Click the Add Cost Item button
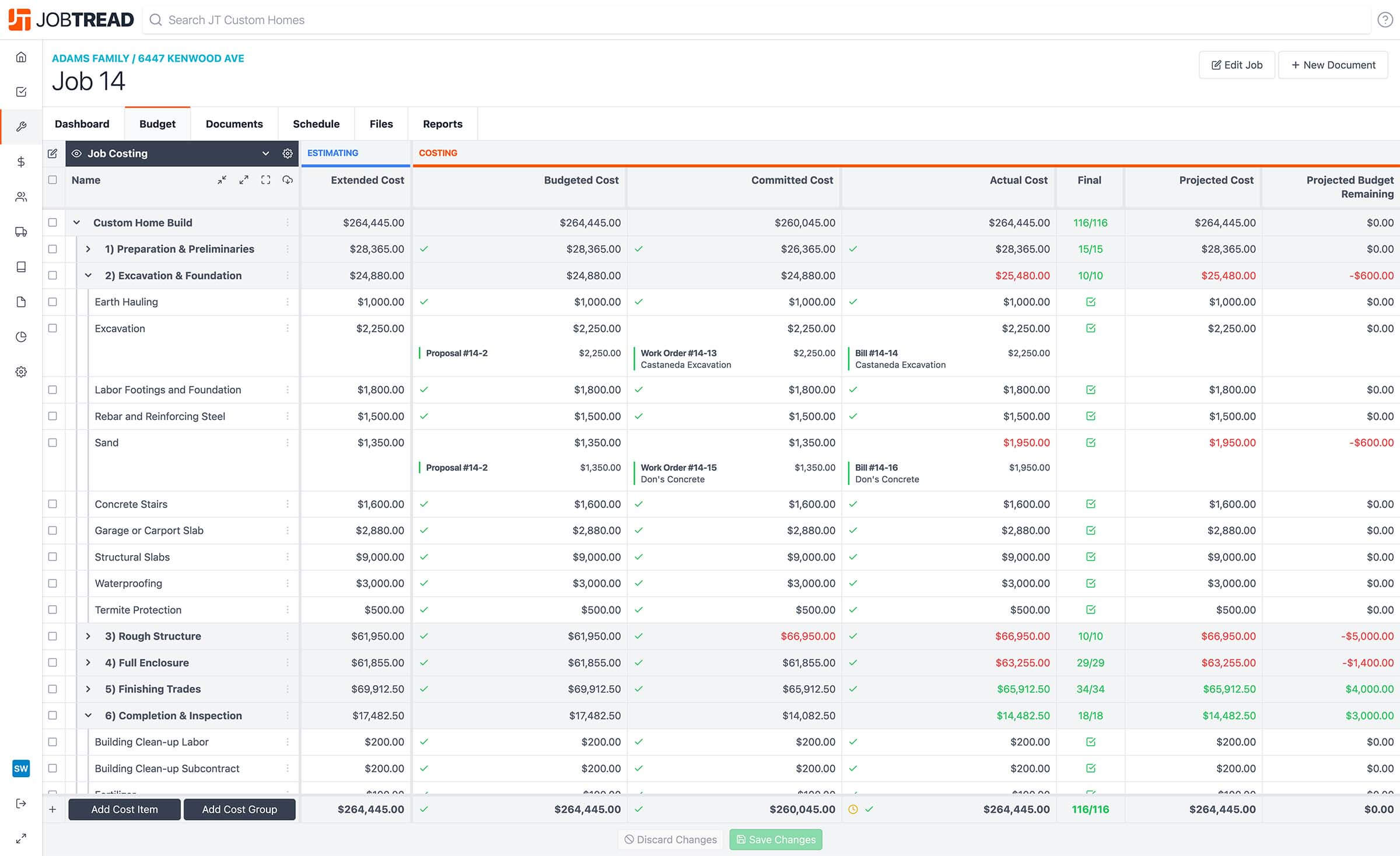Screen dimensions: 1400x856 [124, 809]
